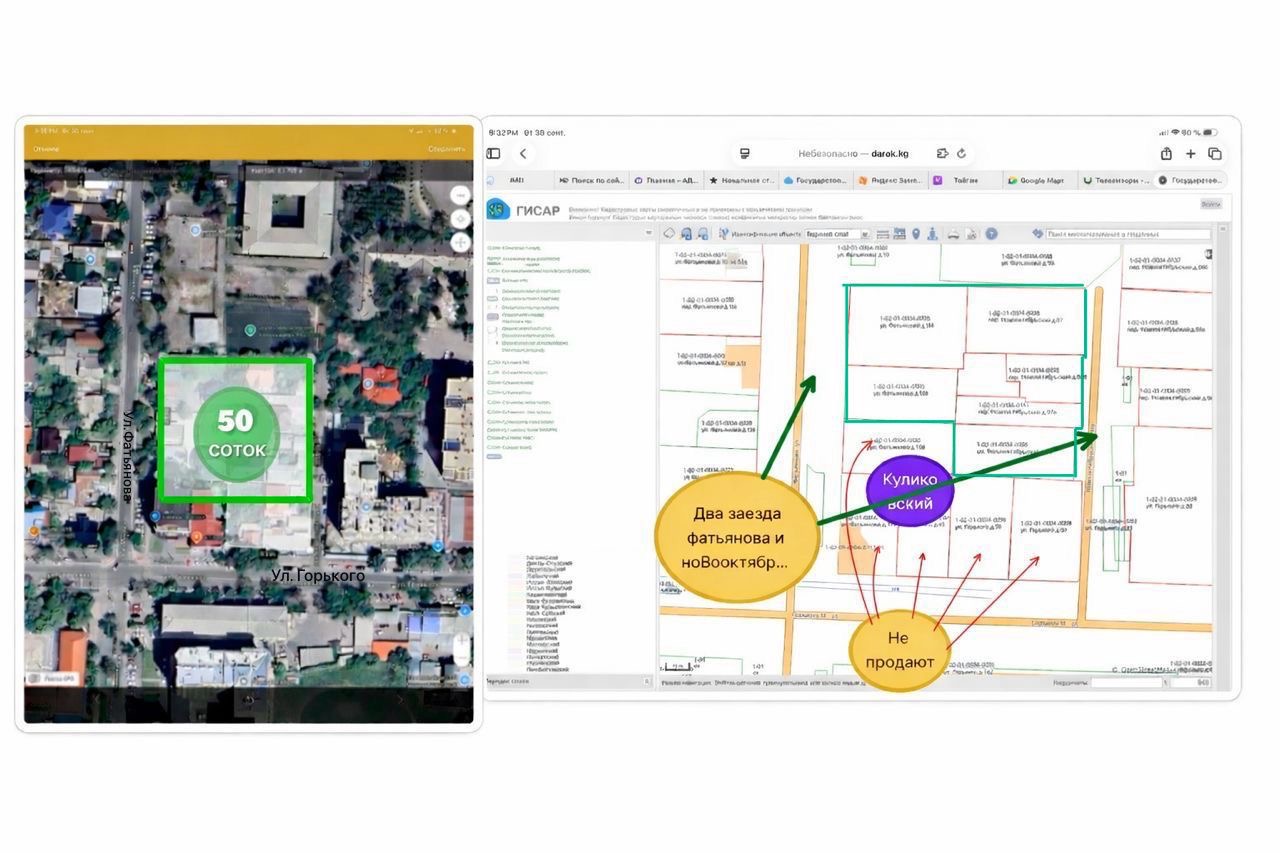Click the Войти login button
Image resolution: width=1280 pixels, height=853 pixels.
1210,203
